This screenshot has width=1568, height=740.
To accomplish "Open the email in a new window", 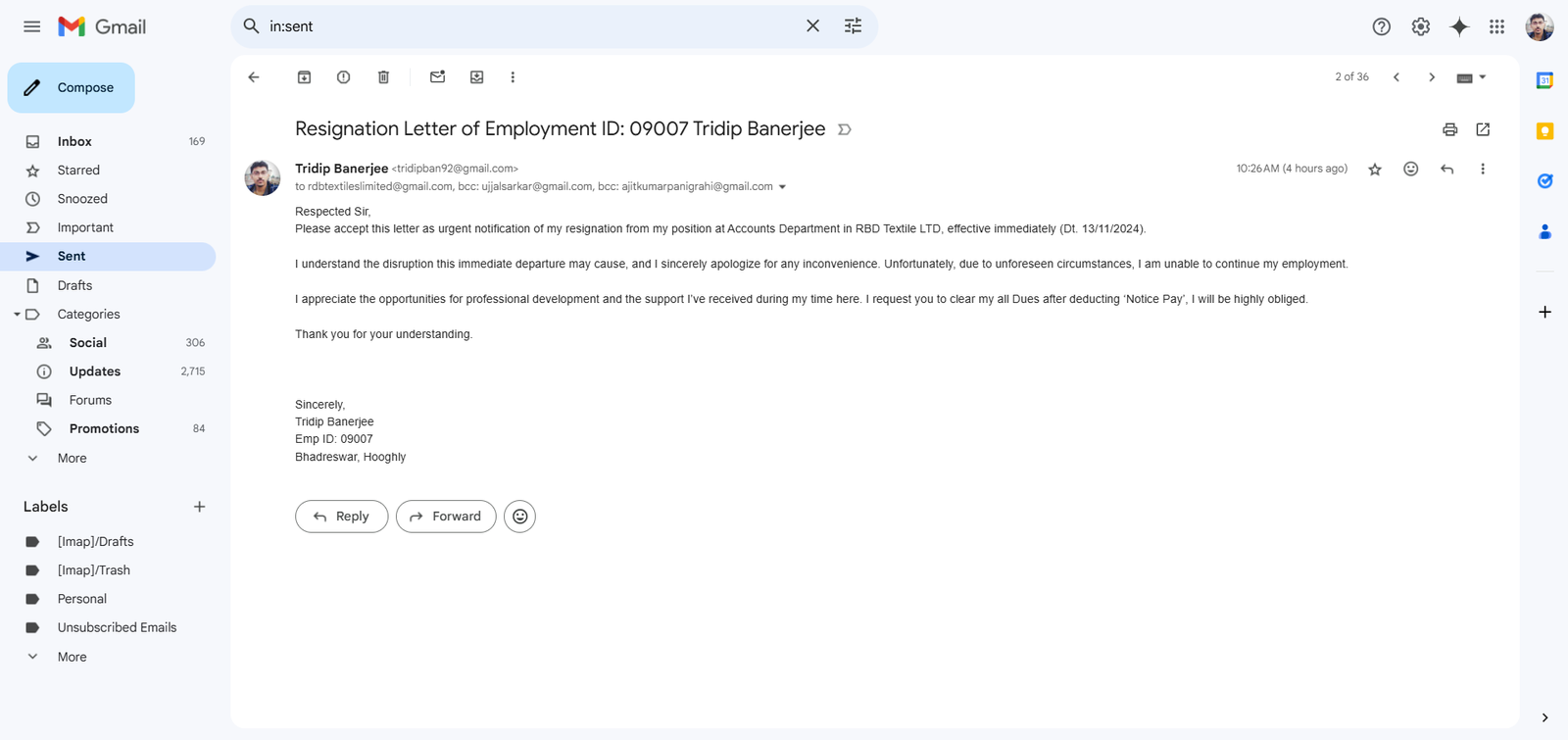I will (1483, 129).
